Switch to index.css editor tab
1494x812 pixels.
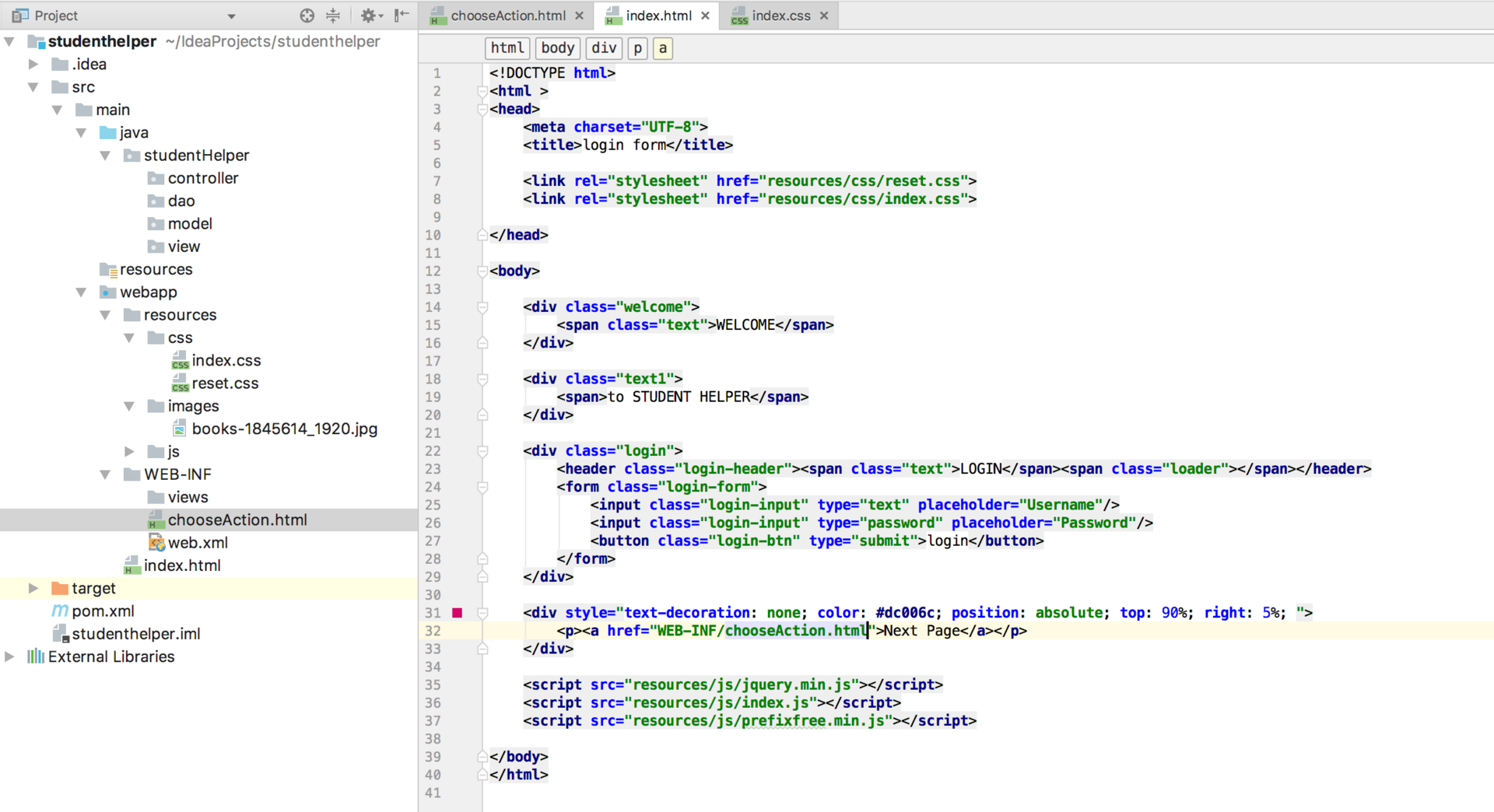coord(781,16)
